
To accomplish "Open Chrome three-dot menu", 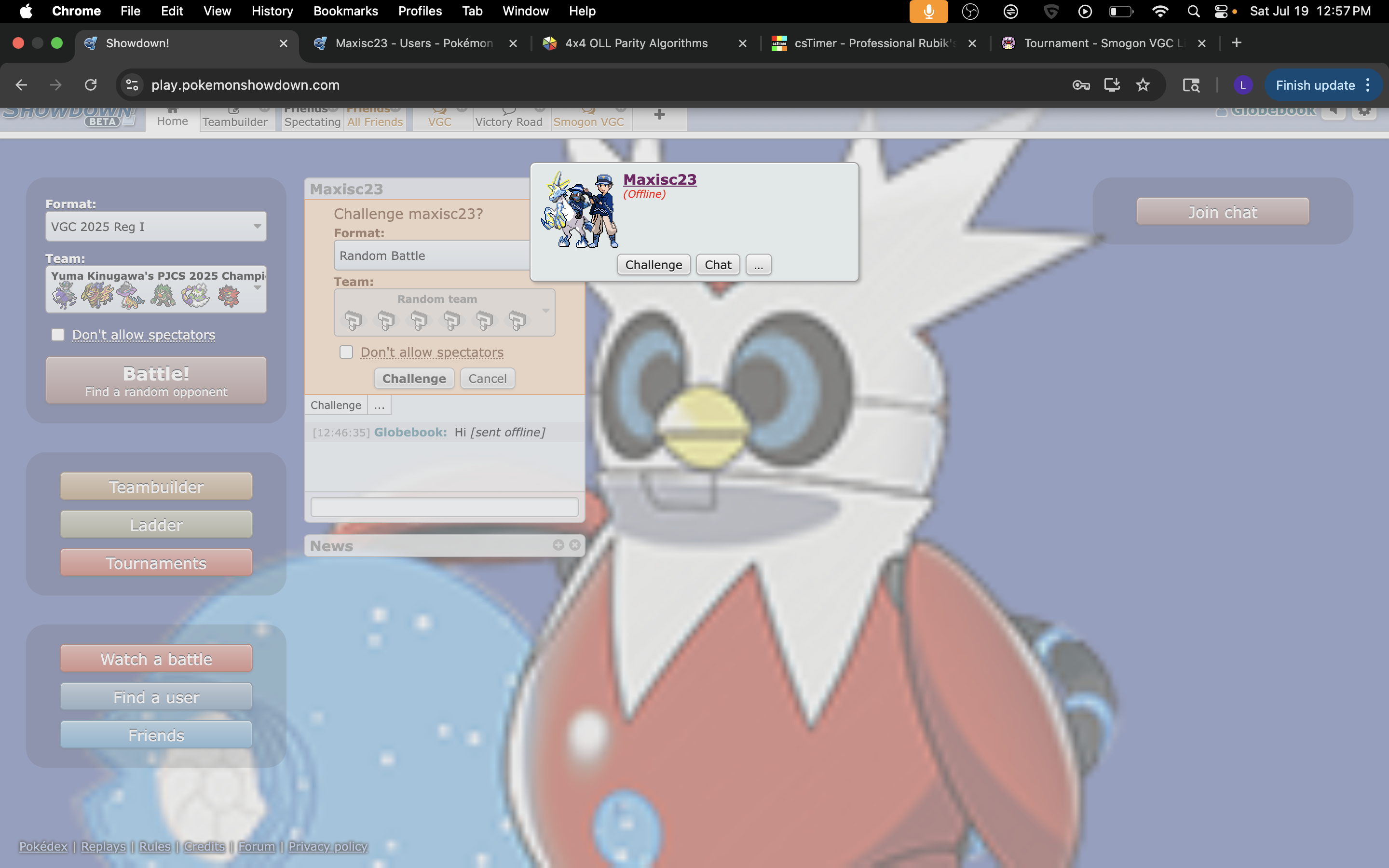I will 1368,85.
